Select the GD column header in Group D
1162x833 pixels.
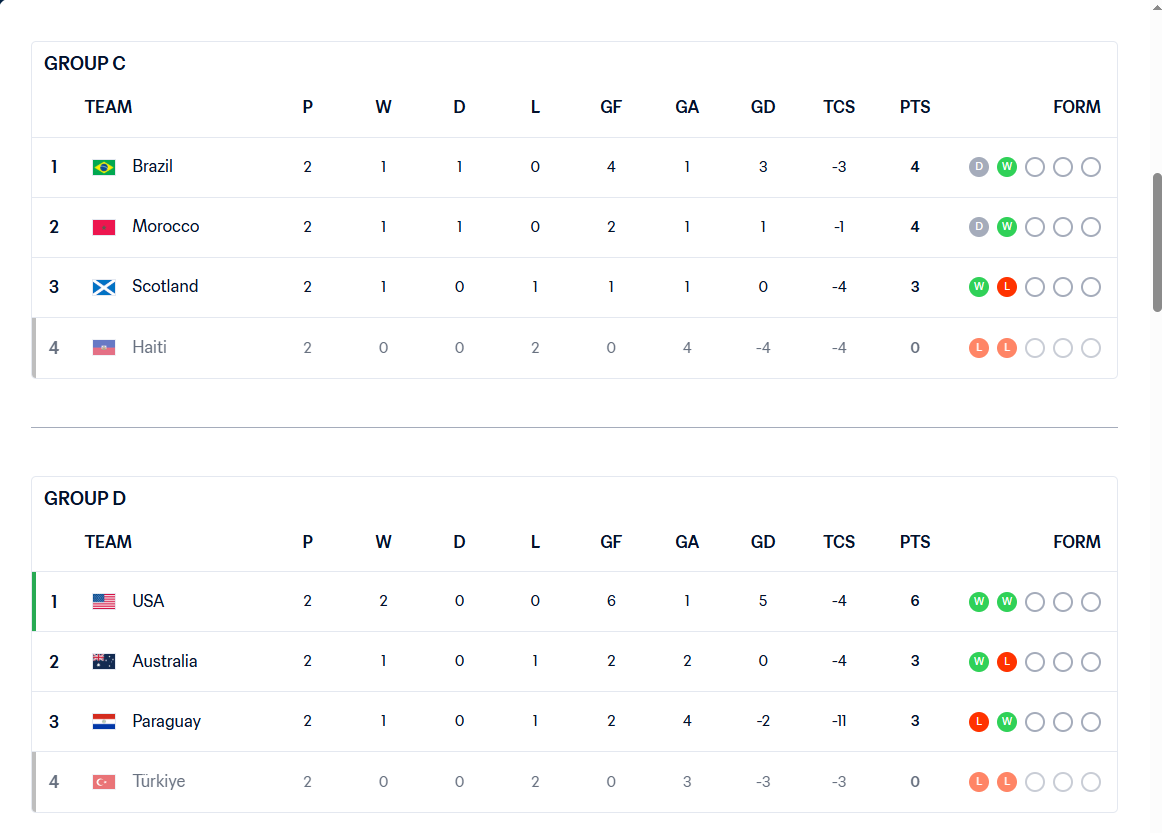click(763, 542)
